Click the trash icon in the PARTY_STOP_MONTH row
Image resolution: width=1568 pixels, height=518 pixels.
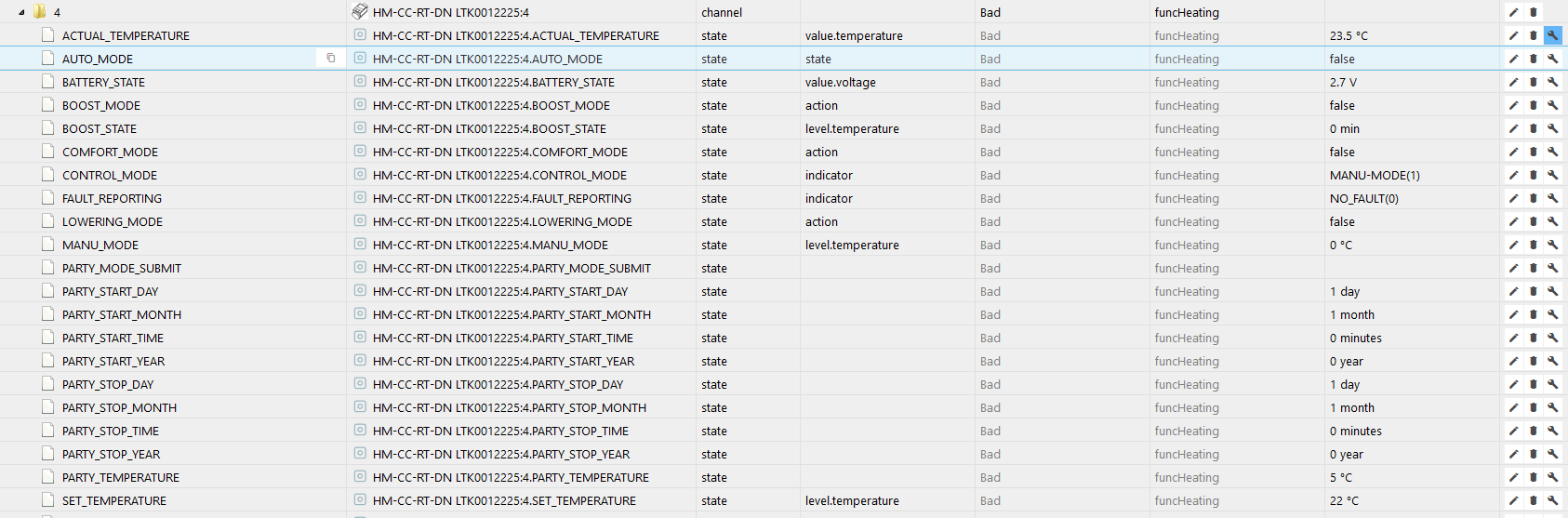tap(1533, 407)
